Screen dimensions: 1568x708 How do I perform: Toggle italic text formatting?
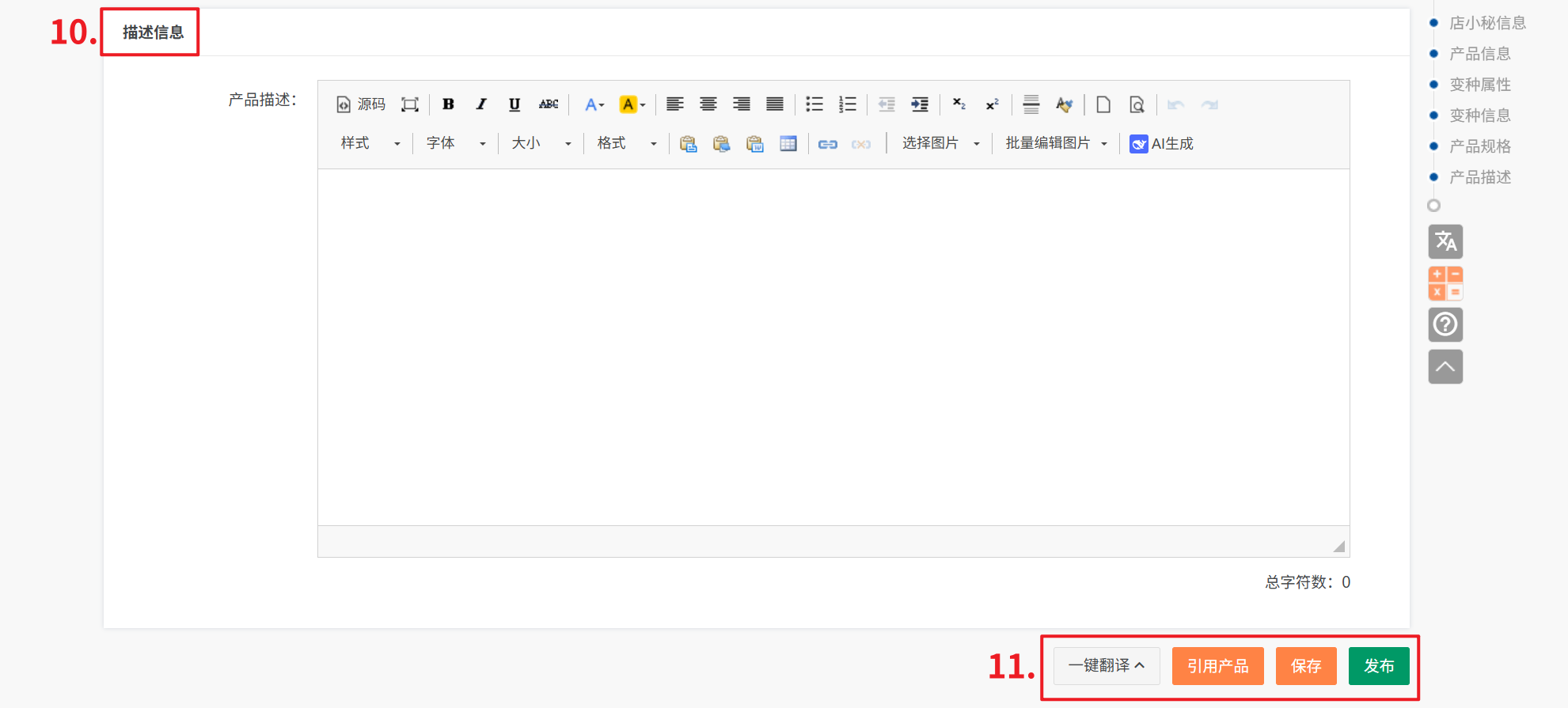pyautogui.click(x=481, y=104)
